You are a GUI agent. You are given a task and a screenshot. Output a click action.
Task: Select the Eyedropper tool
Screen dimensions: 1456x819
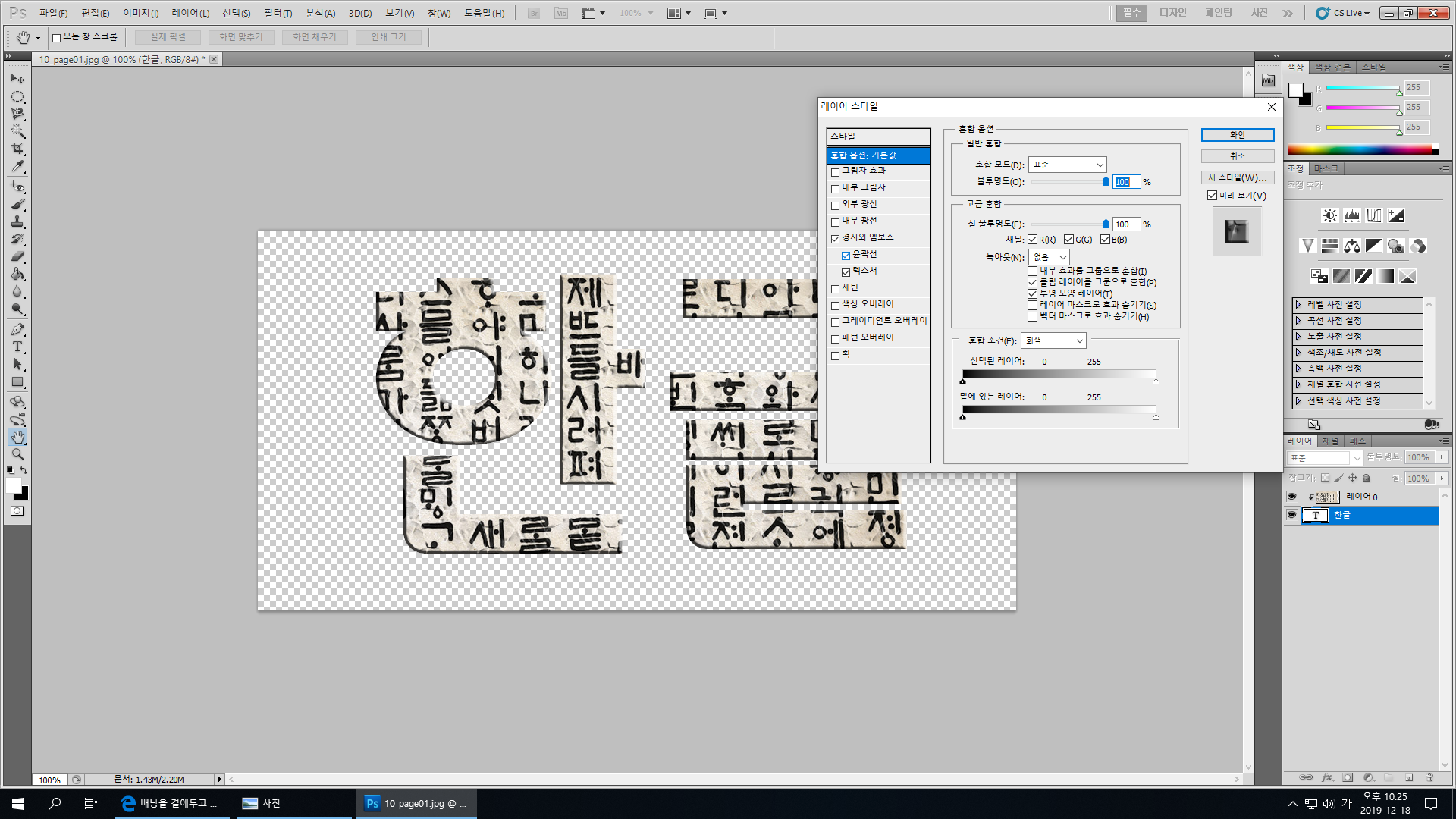(17, 167)
